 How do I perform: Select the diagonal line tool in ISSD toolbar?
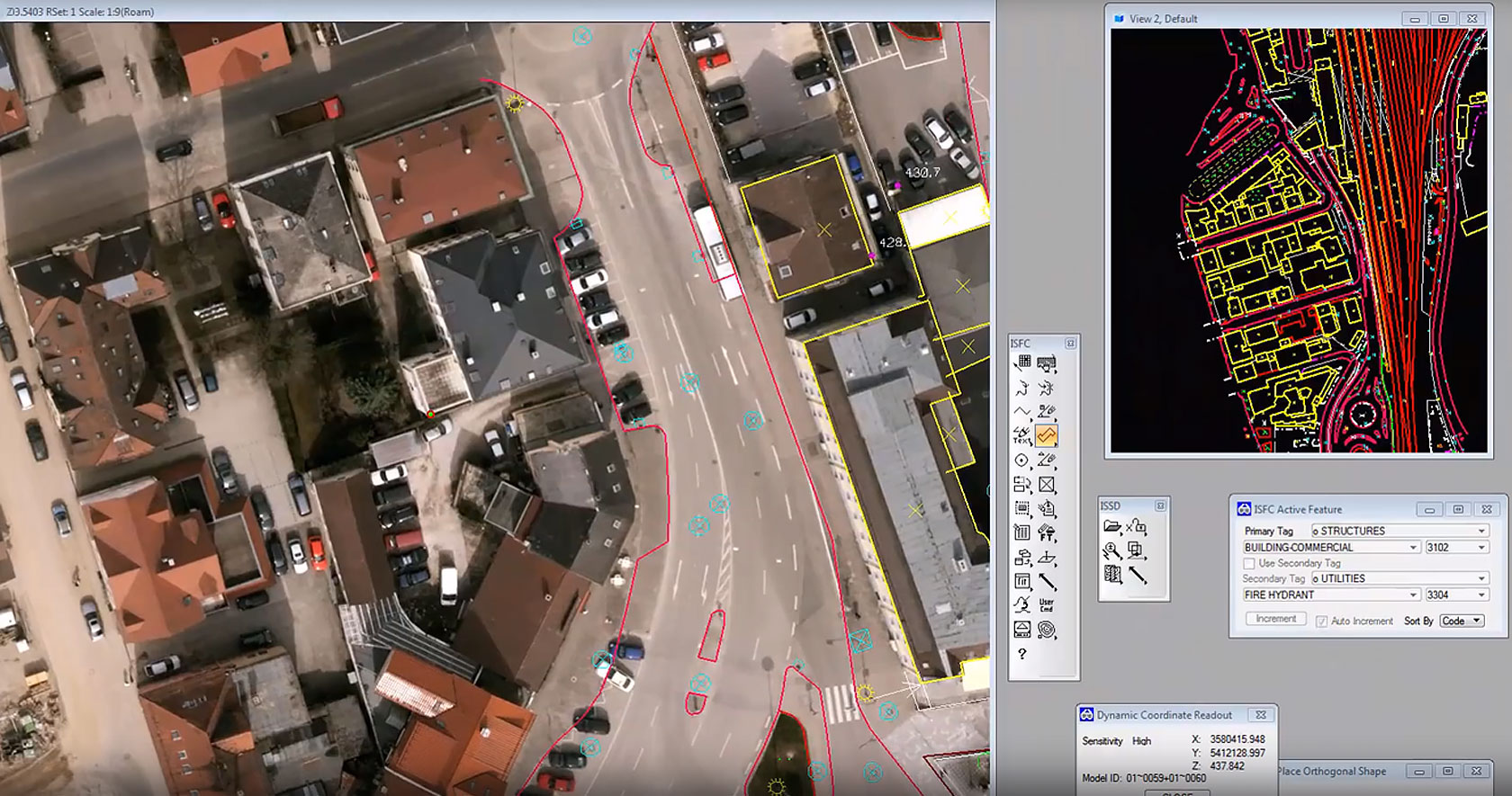(x=1137, y=575)
